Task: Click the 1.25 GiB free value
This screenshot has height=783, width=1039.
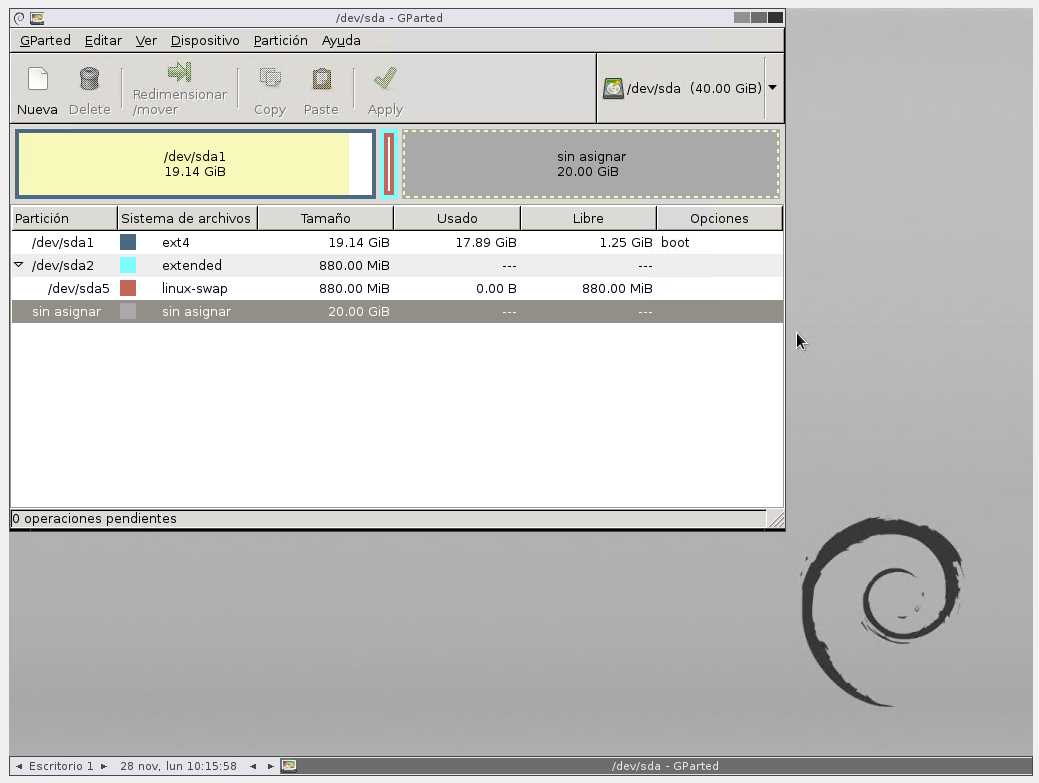Action: pos(626,242)
